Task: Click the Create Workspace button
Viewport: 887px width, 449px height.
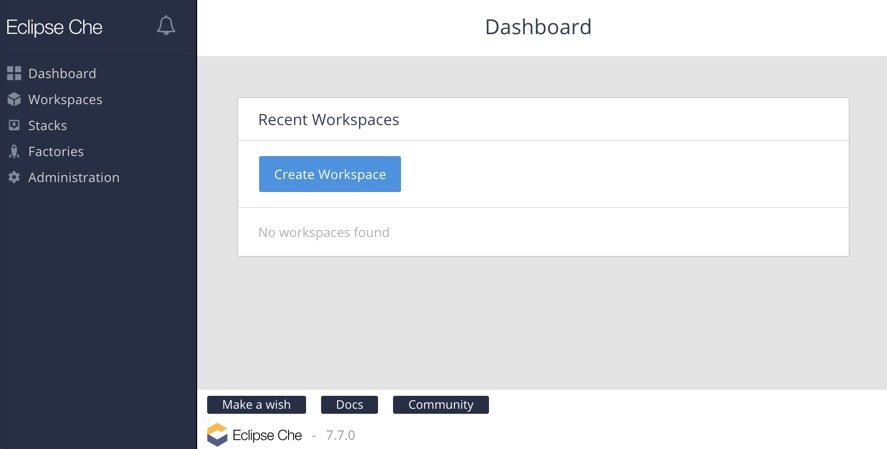Action: click(x=330, y=174)
